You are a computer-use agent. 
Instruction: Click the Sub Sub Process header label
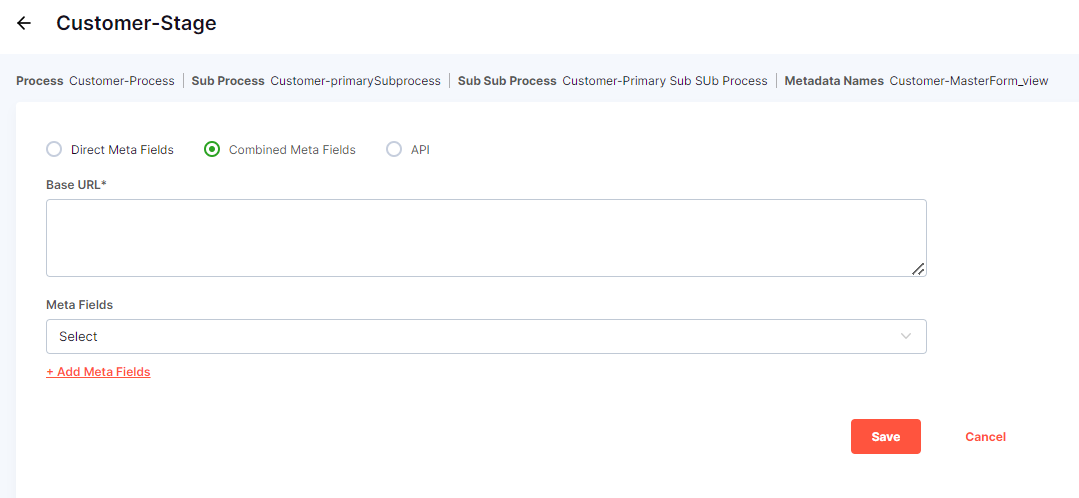pyautogui.click(x=507, y=81)
